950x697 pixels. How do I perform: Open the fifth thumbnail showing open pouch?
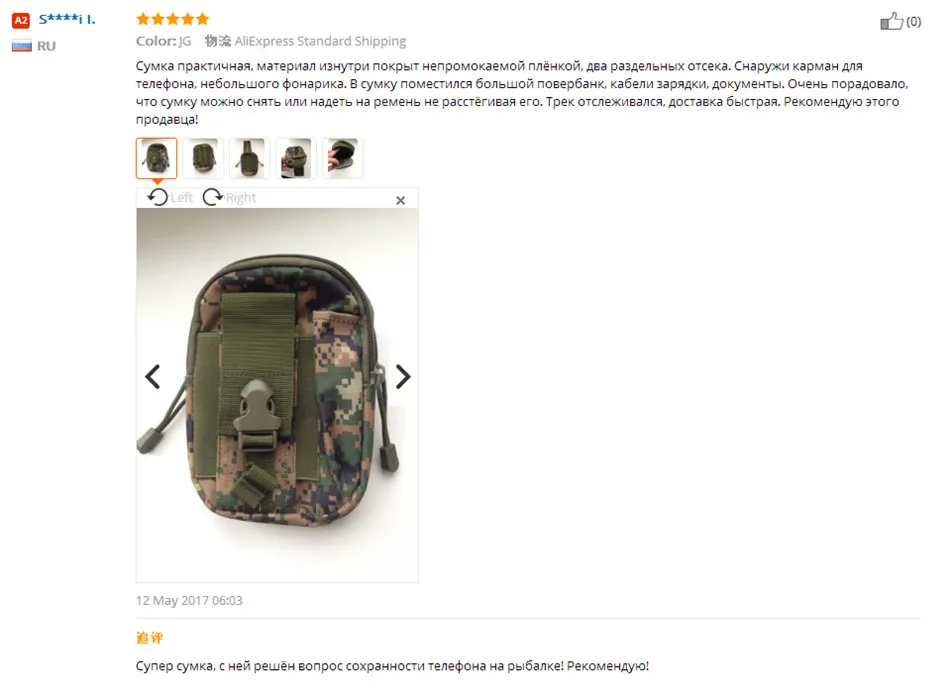pos(343,158)
